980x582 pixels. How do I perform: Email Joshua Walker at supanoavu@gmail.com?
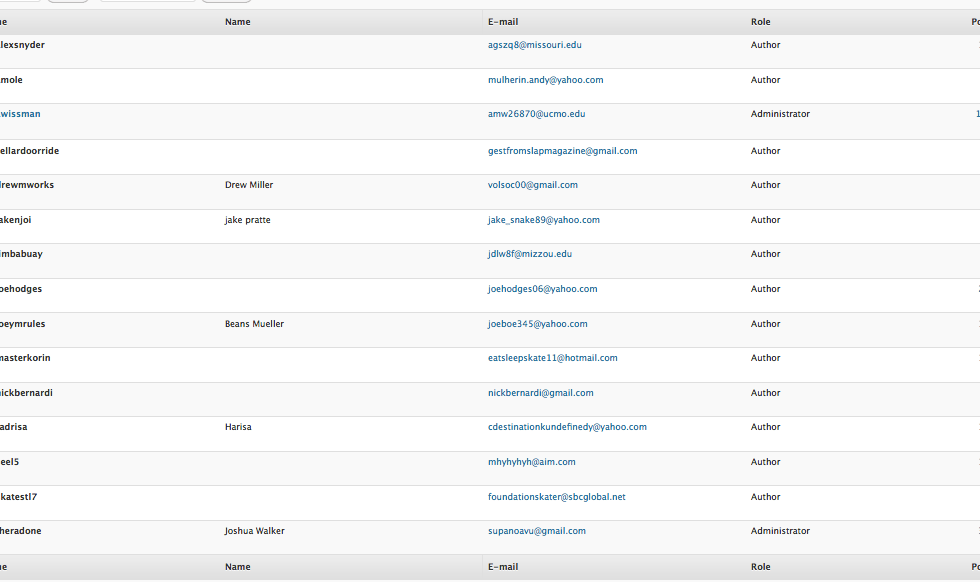[536, 531]
